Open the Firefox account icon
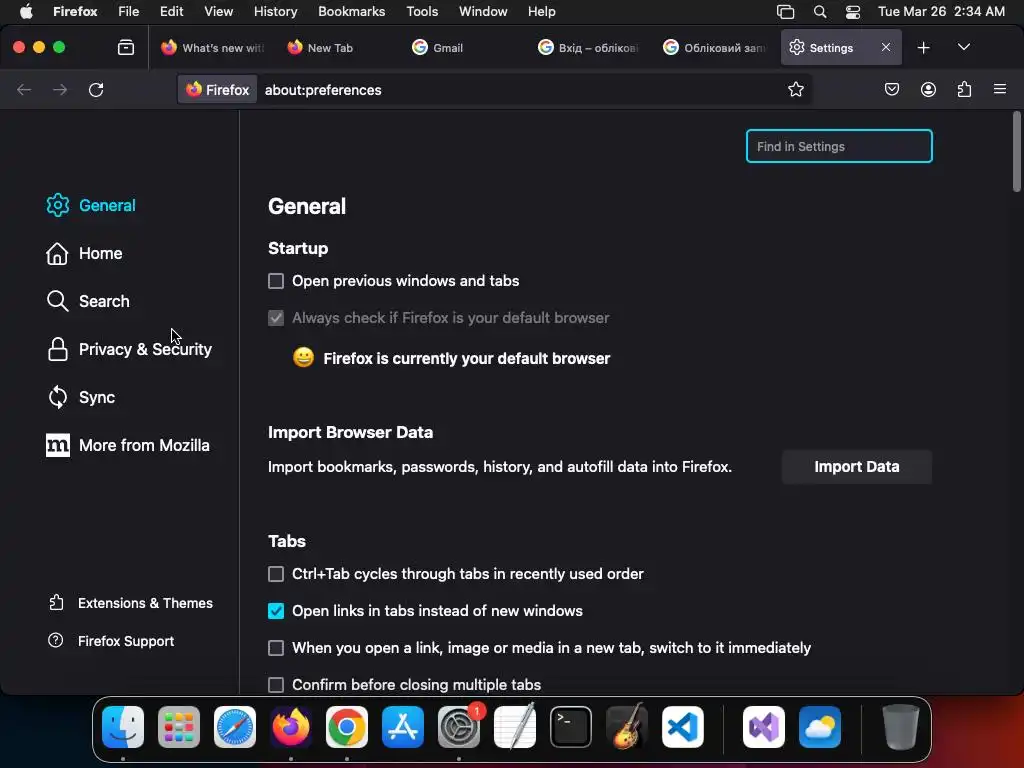The image size is (1024, 768). pyautogui.click(x=928, y=89)
